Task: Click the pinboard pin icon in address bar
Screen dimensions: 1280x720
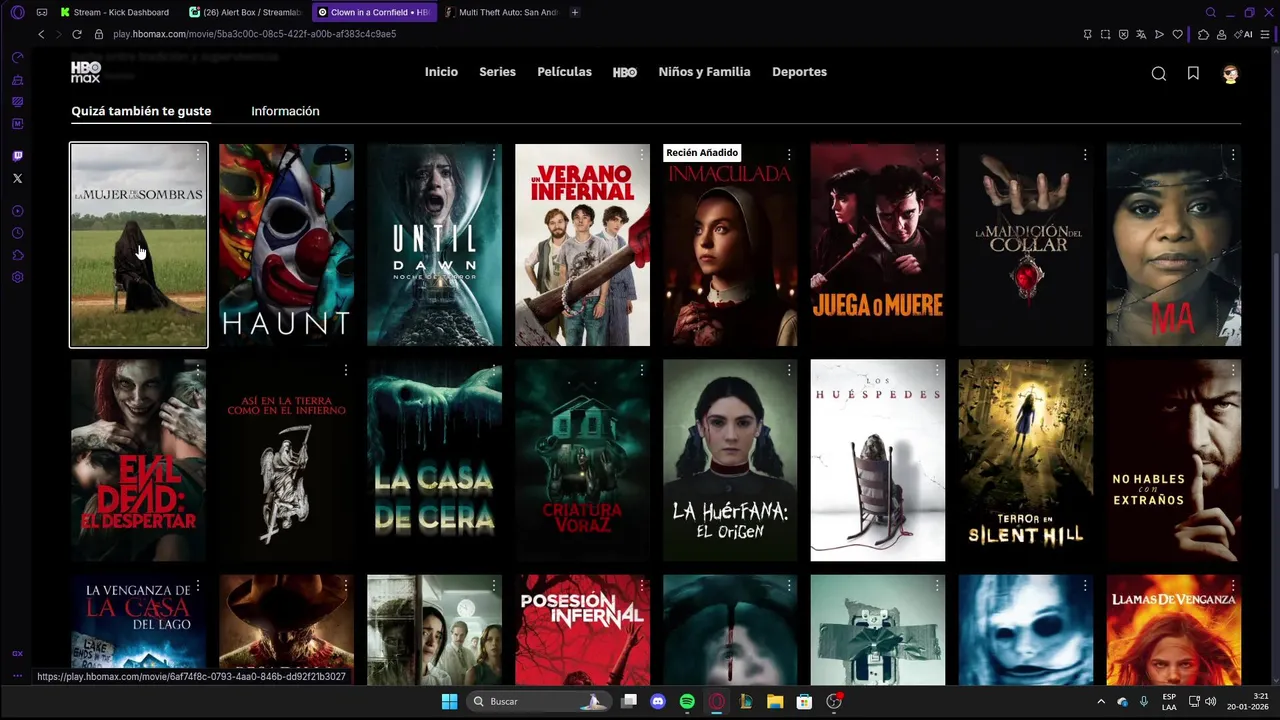Action: pyautogui.click(x=1087, y=34)
